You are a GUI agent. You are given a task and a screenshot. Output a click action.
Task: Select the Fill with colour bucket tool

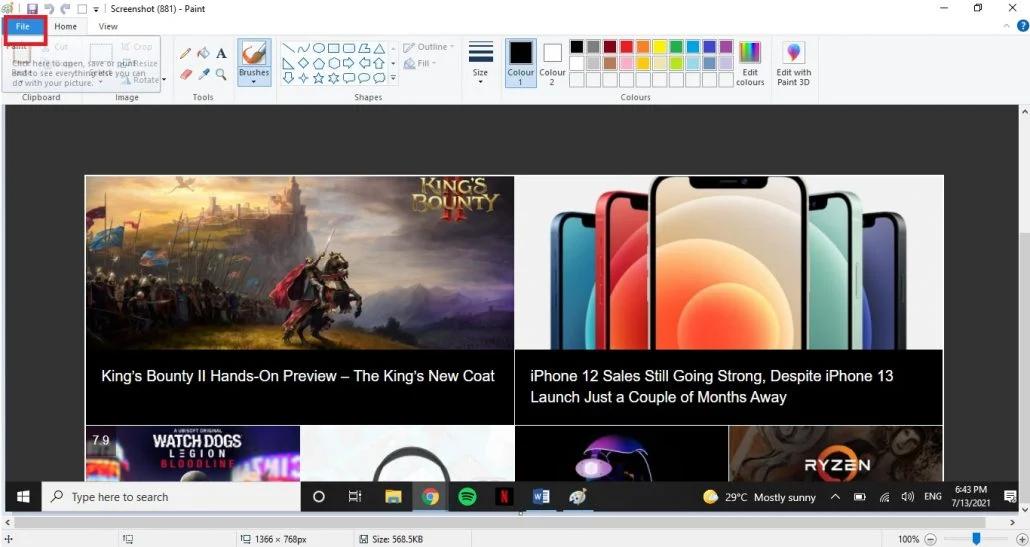pos(204,53)
